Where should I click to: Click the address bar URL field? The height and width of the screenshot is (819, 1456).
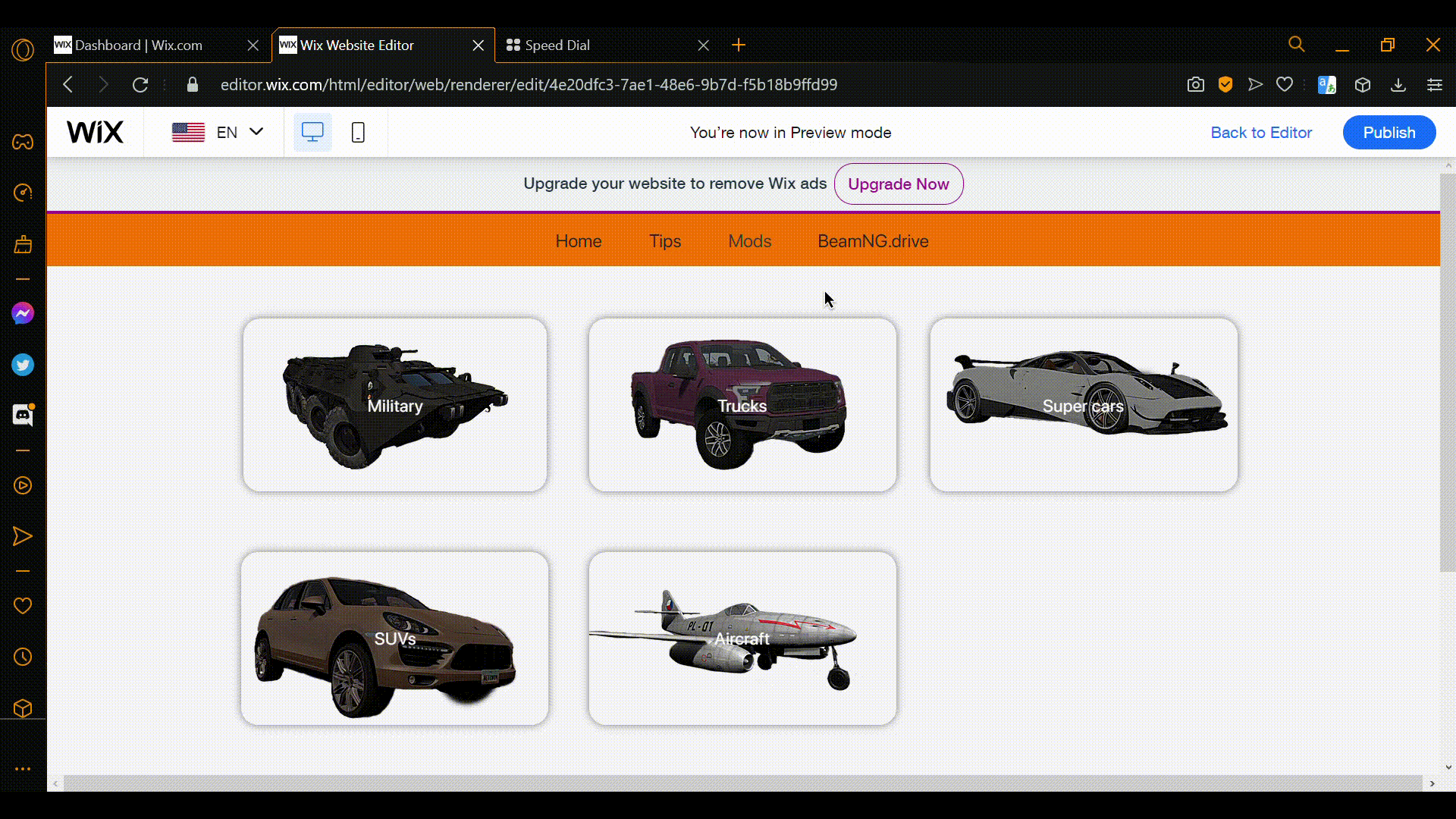(x=529, y=85)
